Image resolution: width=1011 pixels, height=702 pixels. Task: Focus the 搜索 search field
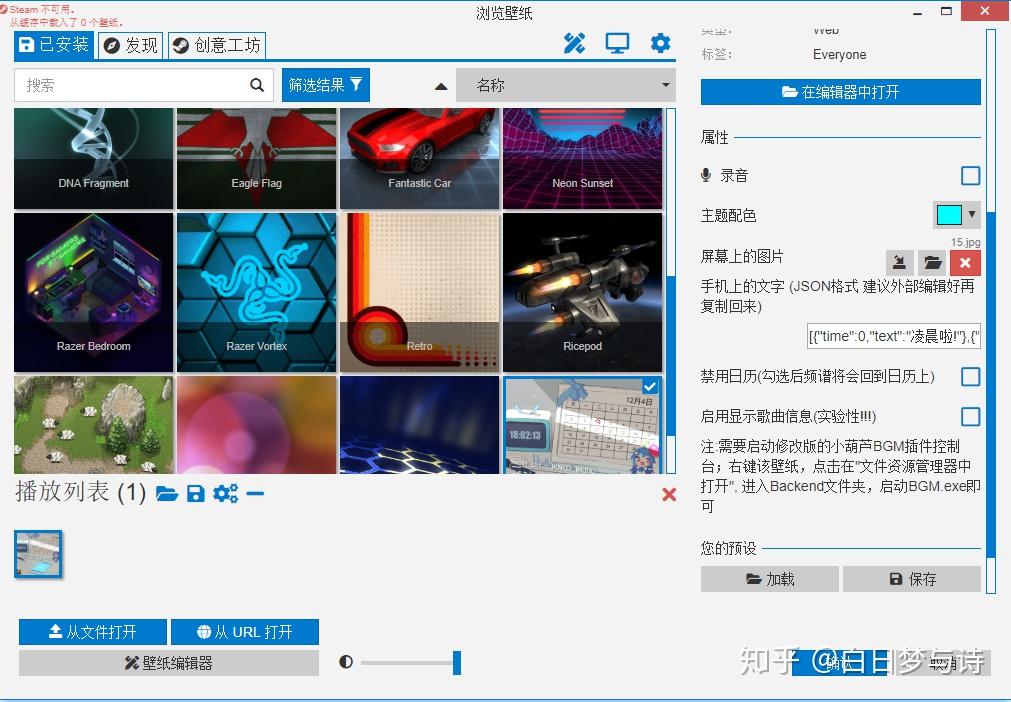point(143,85)
